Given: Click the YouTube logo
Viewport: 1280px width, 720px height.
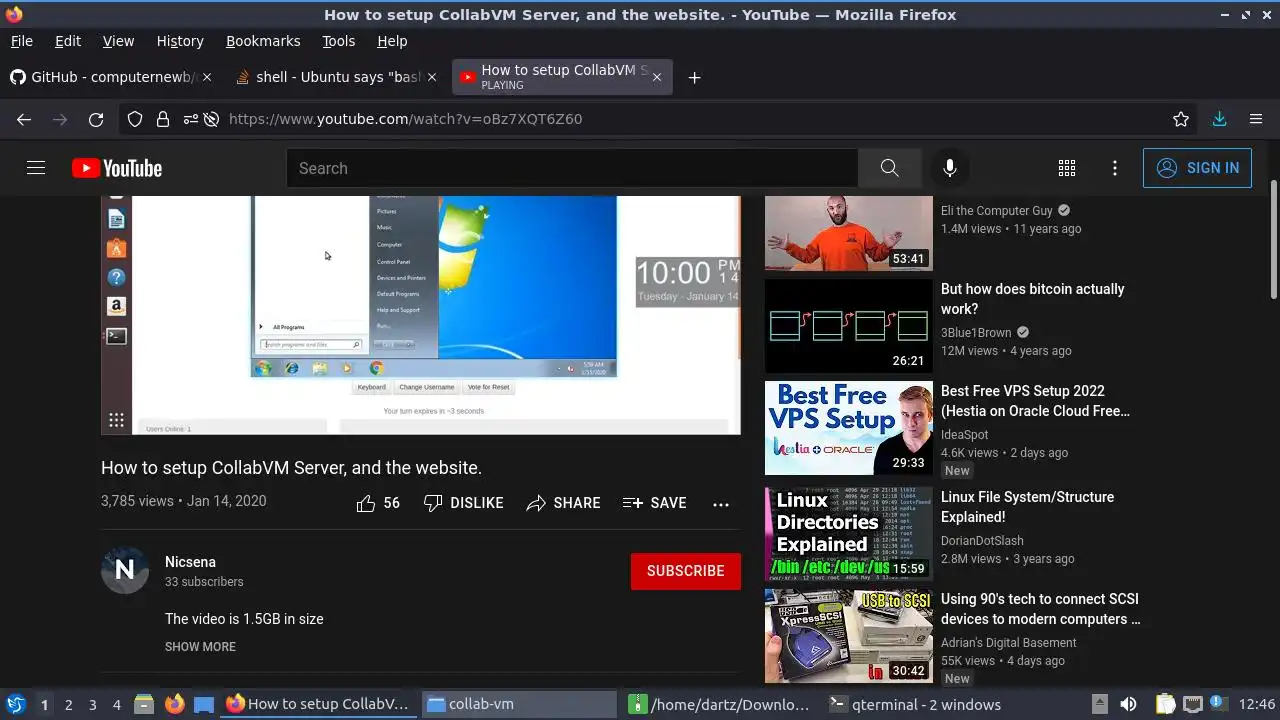Looking at the screenshot, I should point(117,168).
